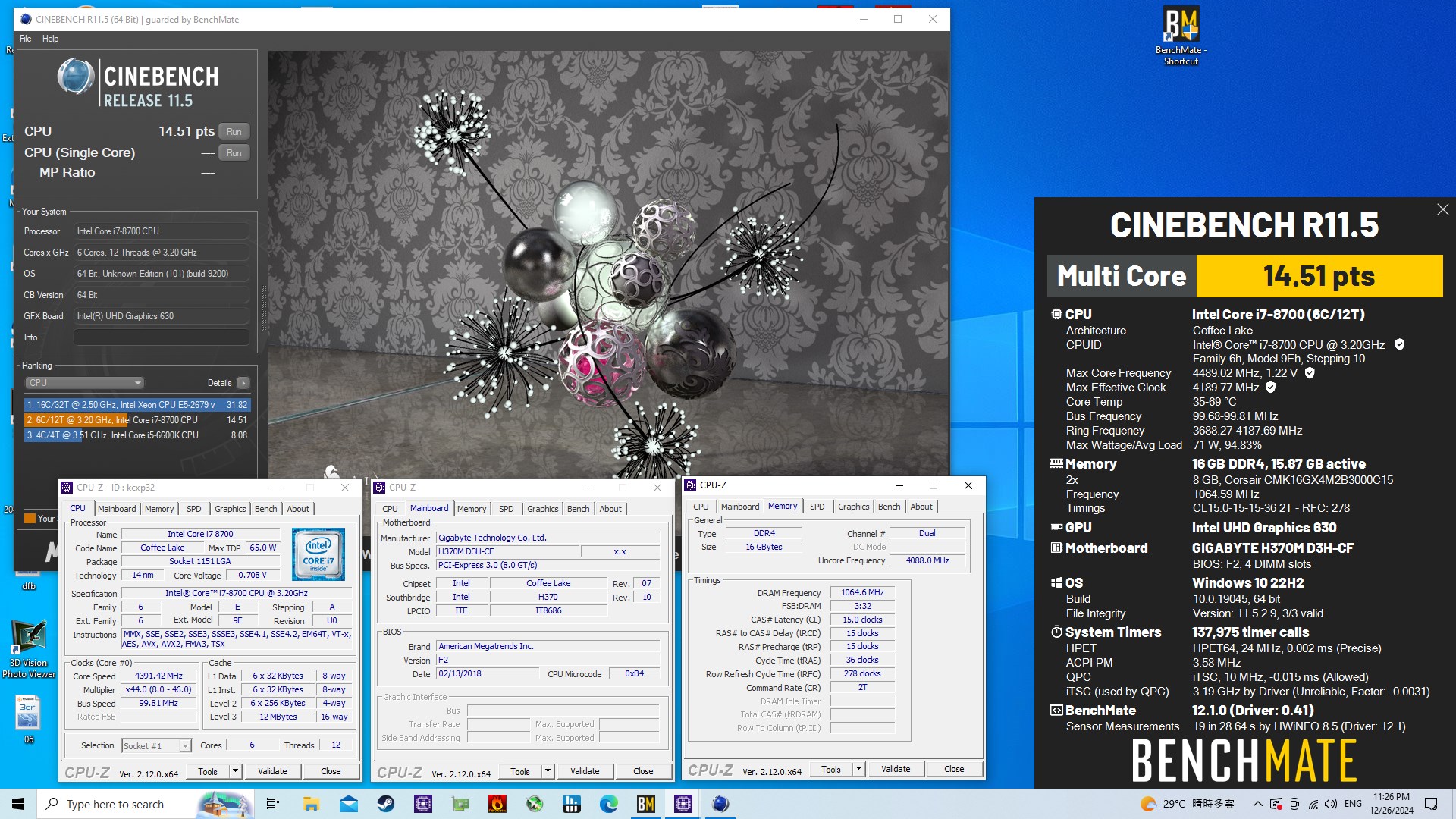Select the Xeon E5-2679 v ranking row
Image resolution: width=1456 pixels, height=819 pixels.
click(137, 405)
